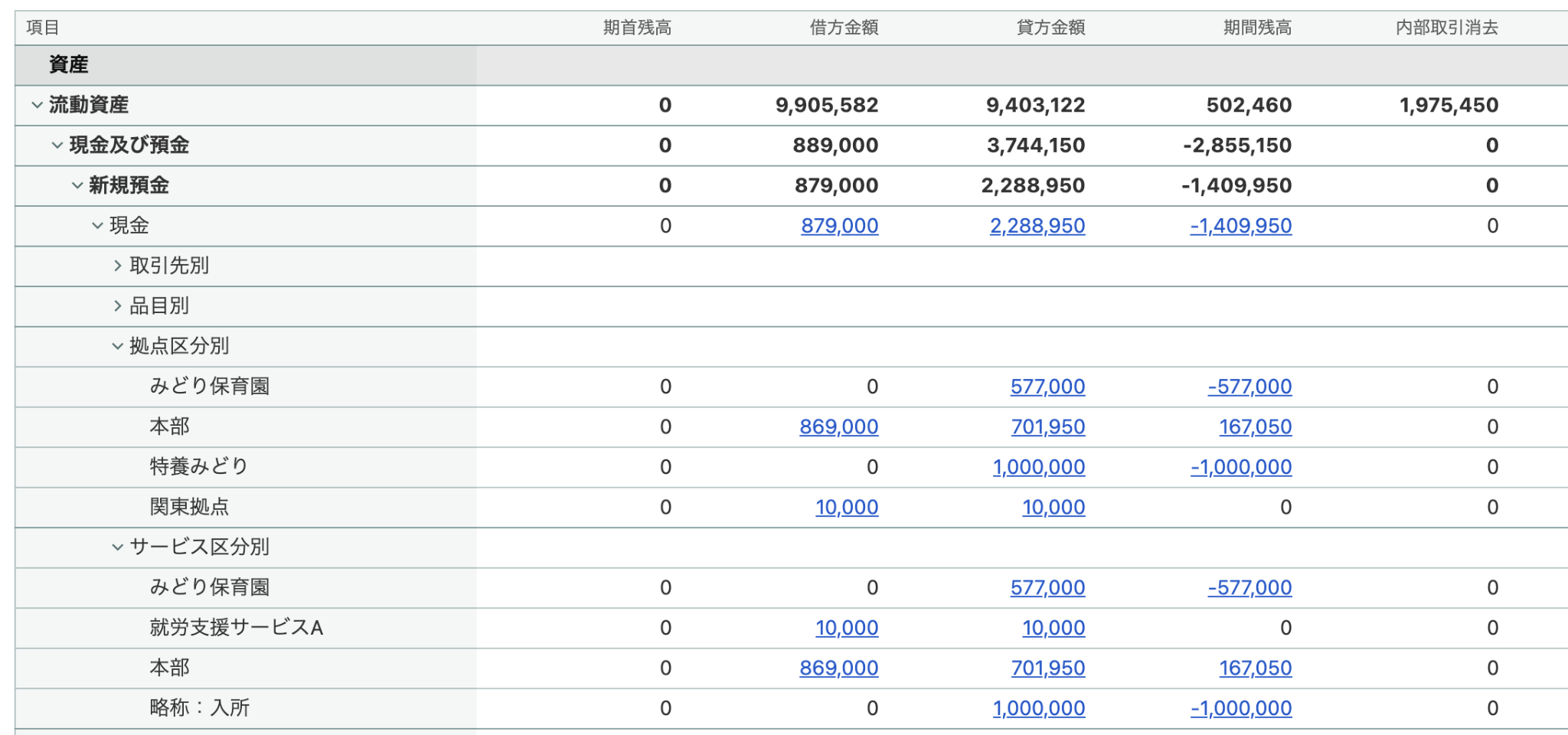Collapse the 現金 account row

pos(97,226)
